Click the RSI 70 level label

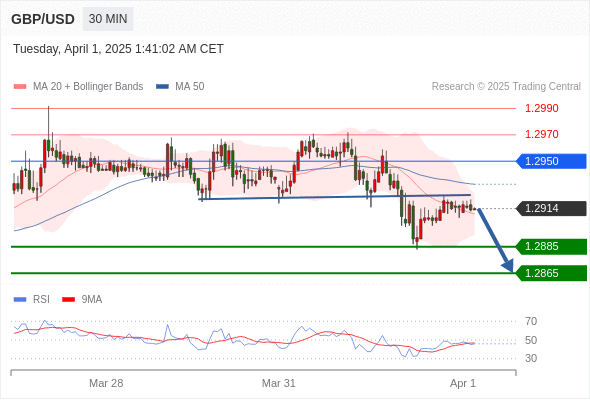tap(531, 321)
